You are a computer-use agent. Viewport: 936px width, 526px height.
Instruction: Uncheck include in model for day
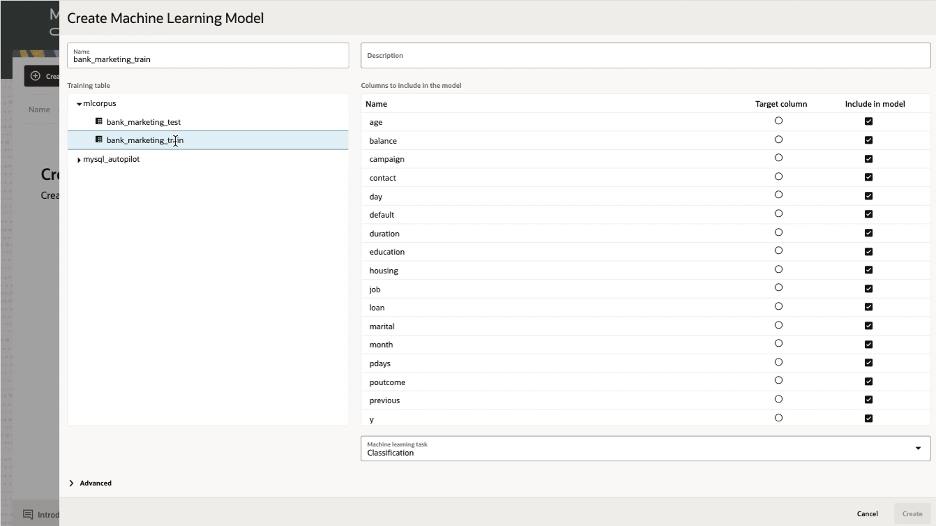pyautogui.click(x=869, y=196)
